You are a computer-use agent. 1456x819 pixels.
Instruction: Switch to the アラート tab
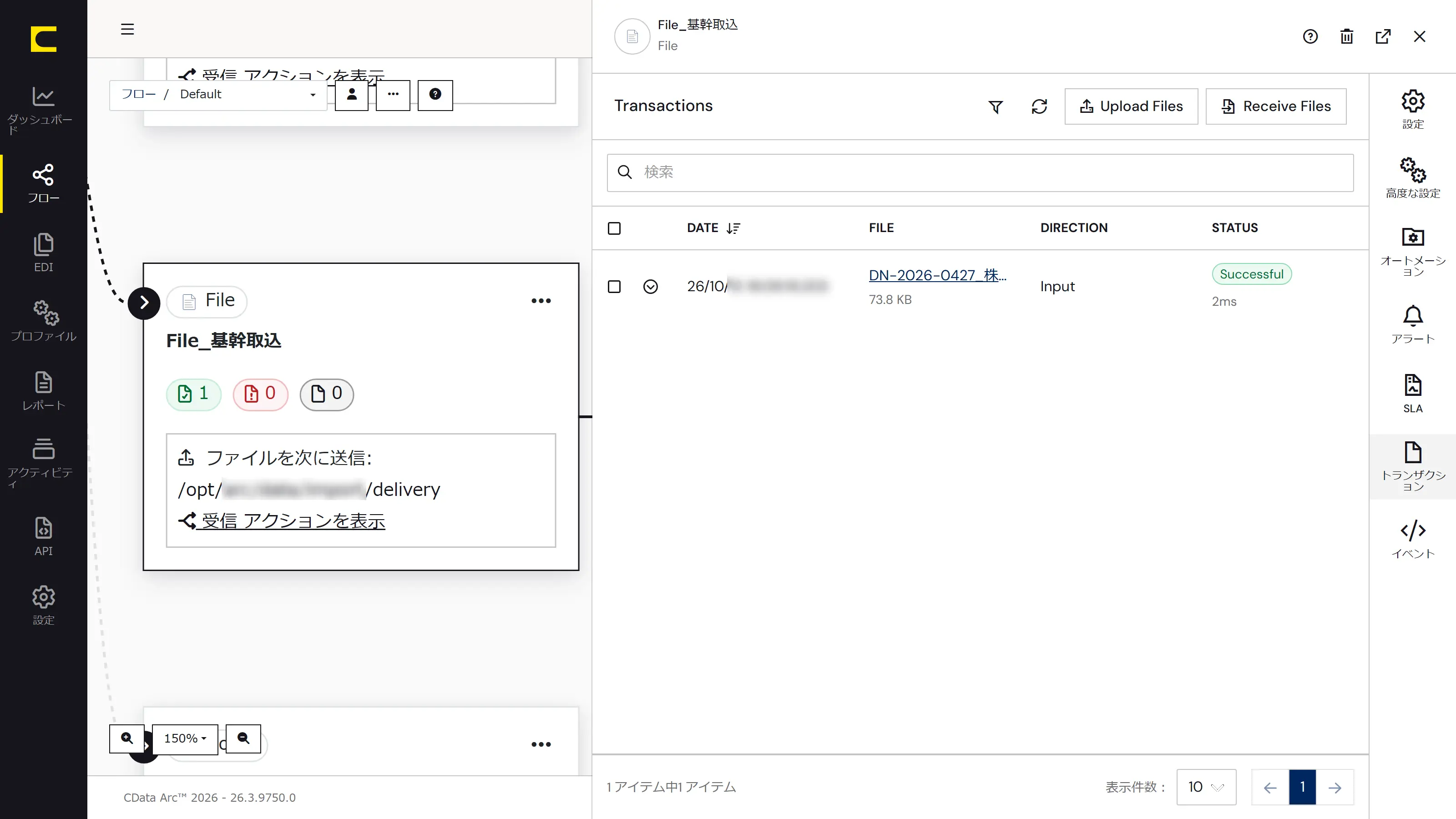[1412, 324]
